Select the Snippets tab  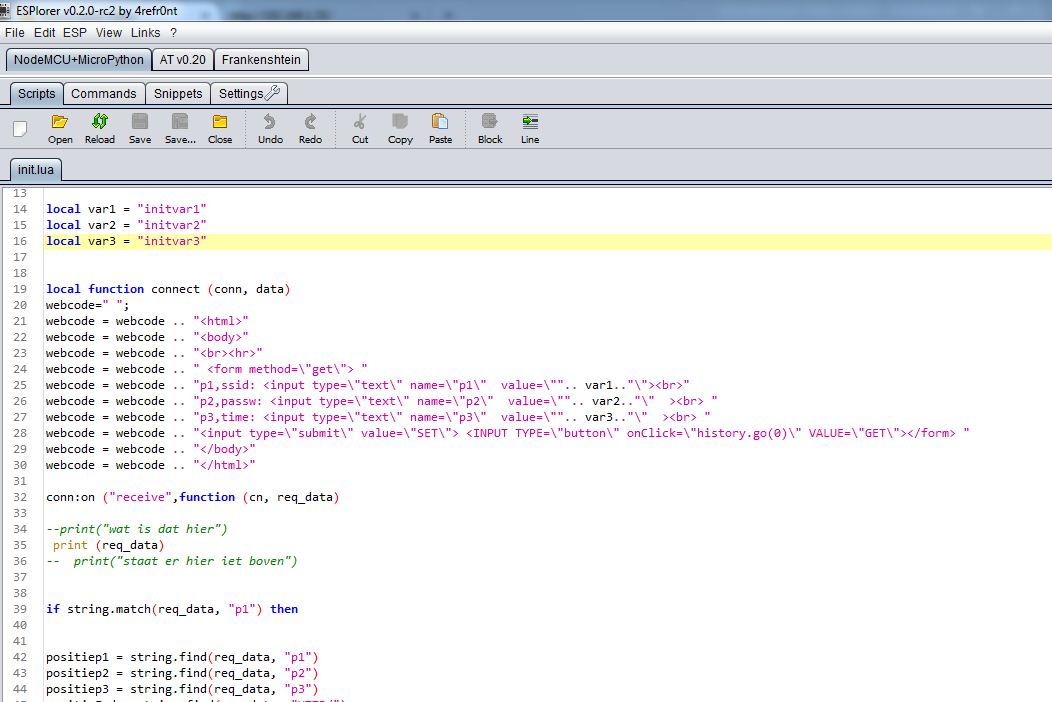coord(178,93)
